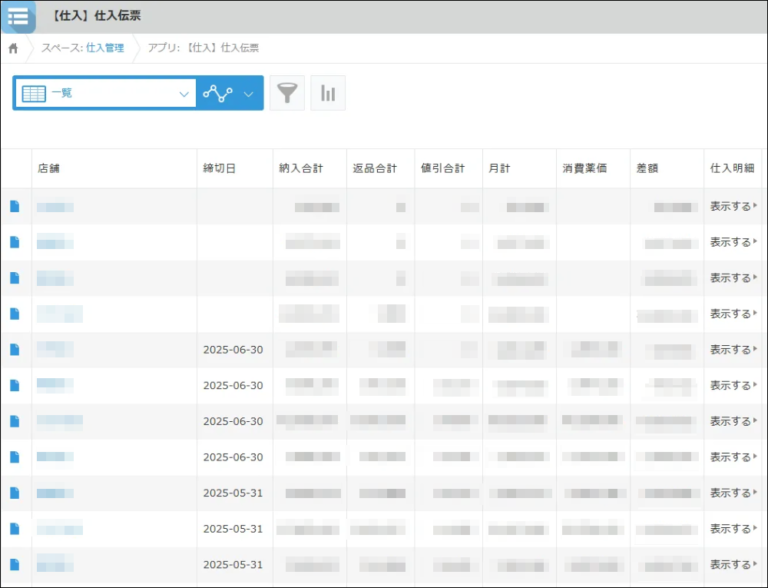This screenshot has height=588, width=768.
Task: Open the kintone hamburger menu icon
Action: (18, 16)
